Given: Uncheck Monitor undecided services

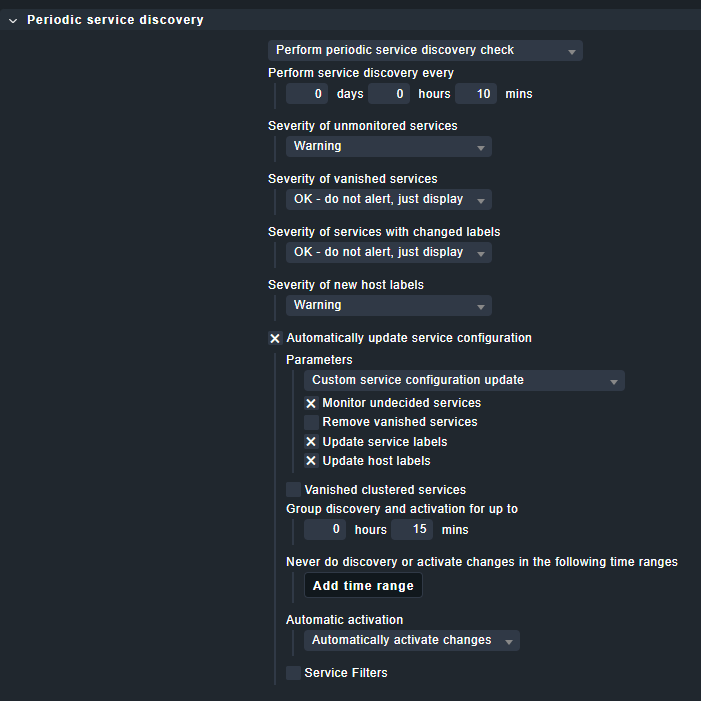Looking at the screenshot, I should [311, 403].
